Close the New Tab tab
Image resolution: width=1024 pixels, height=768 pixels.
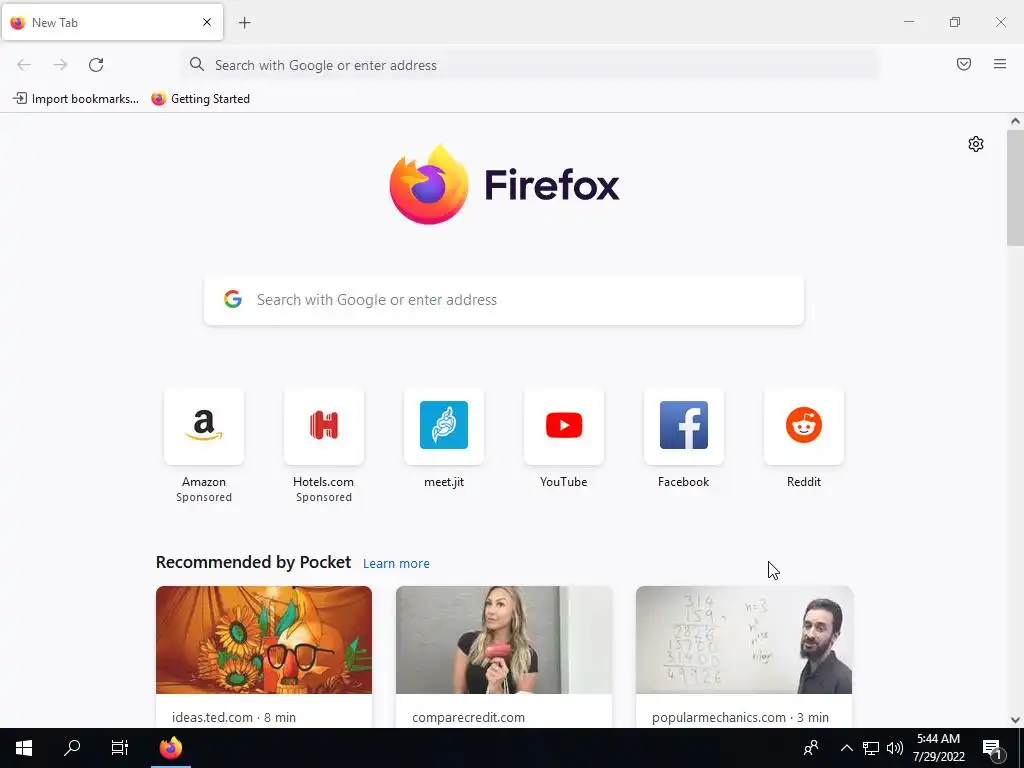click(x=207, y=22)
